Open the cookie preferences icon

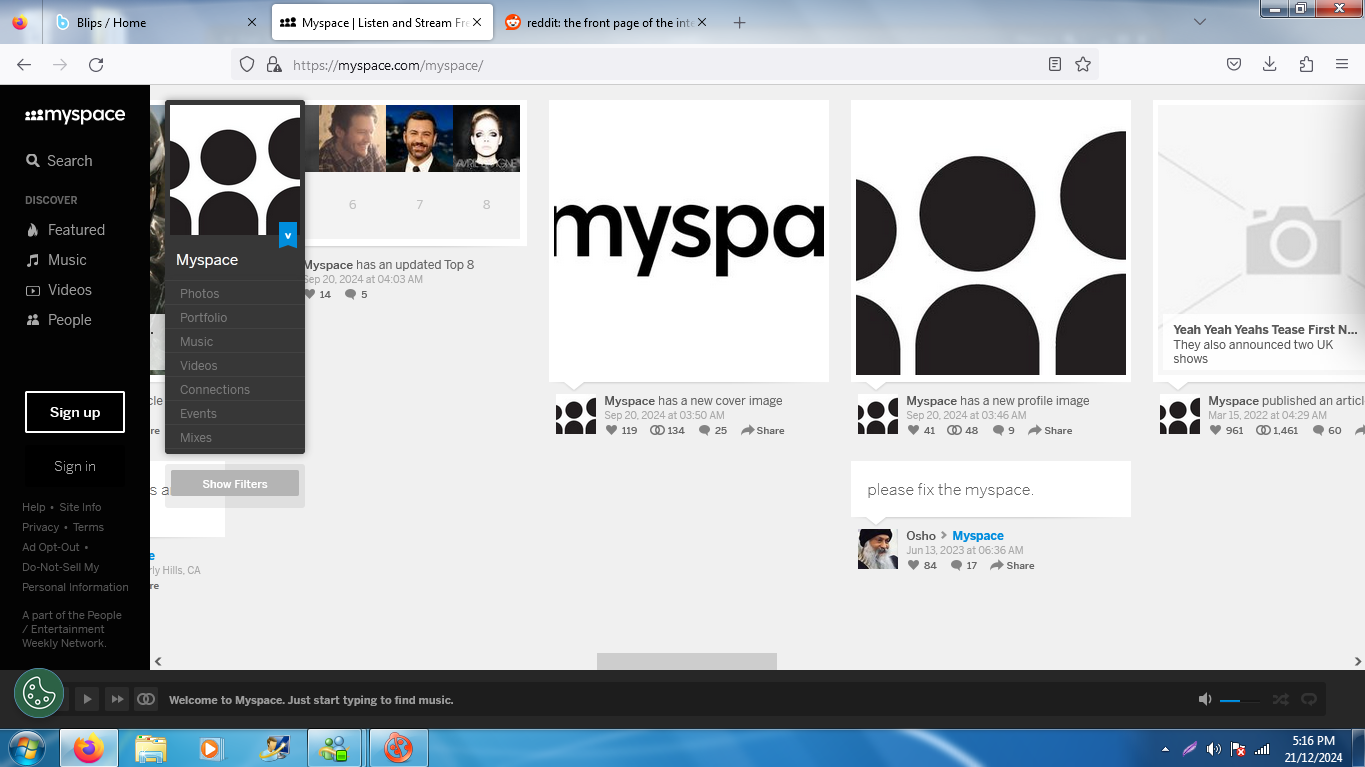39,693
